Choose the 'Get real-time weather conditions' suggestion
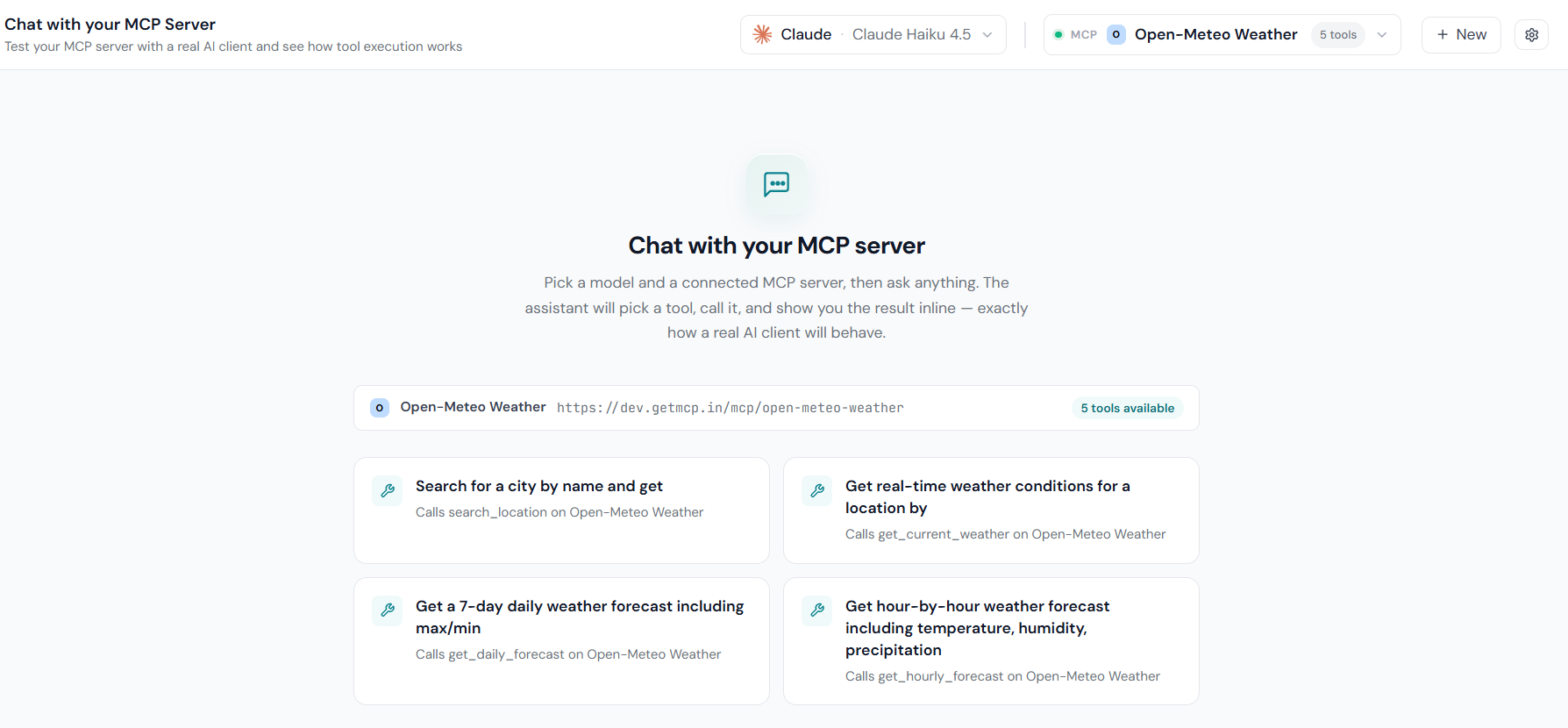The image size is (1568, 728). pos(991,510)
